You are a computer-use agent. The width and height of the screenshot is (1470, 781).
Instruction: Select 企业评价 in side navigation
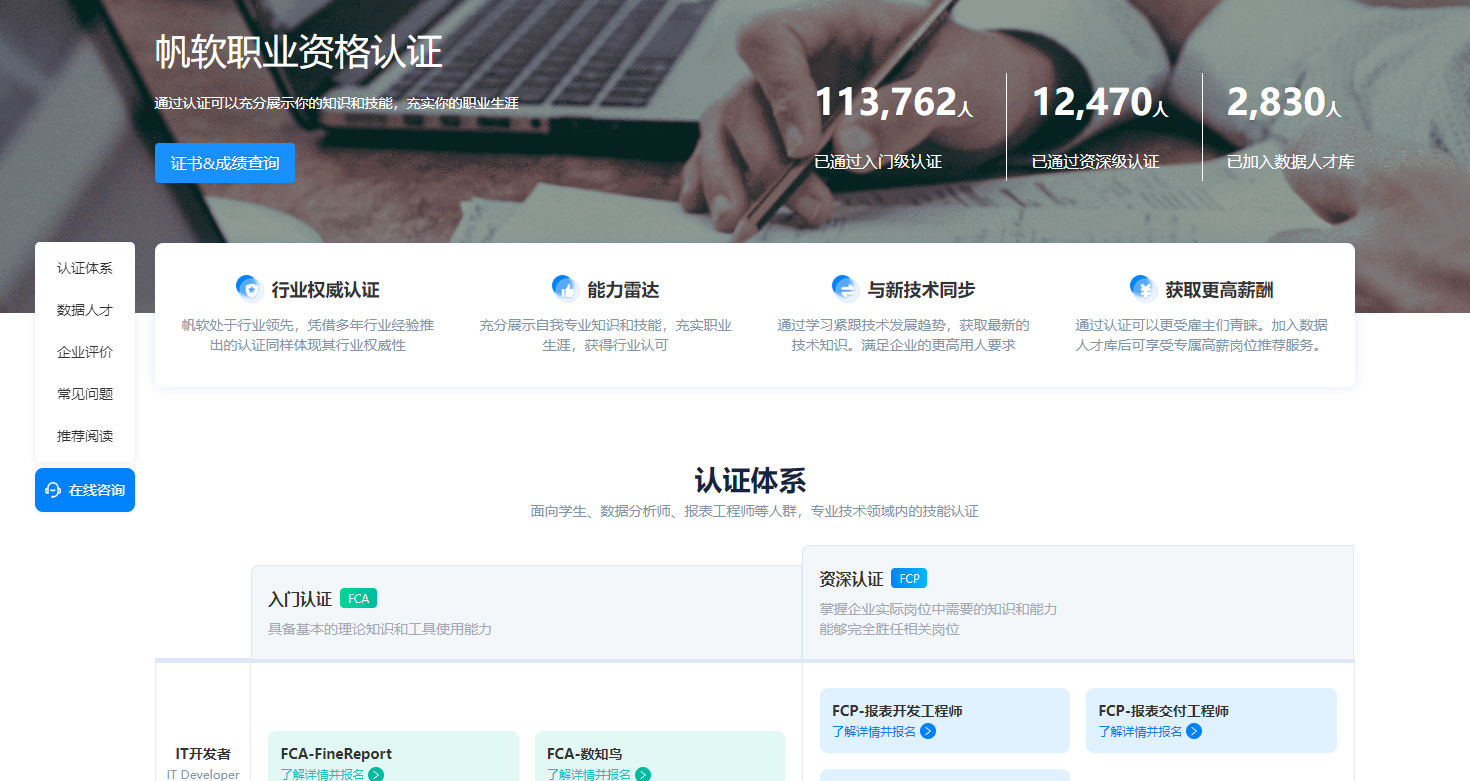[x=85, y=352]
